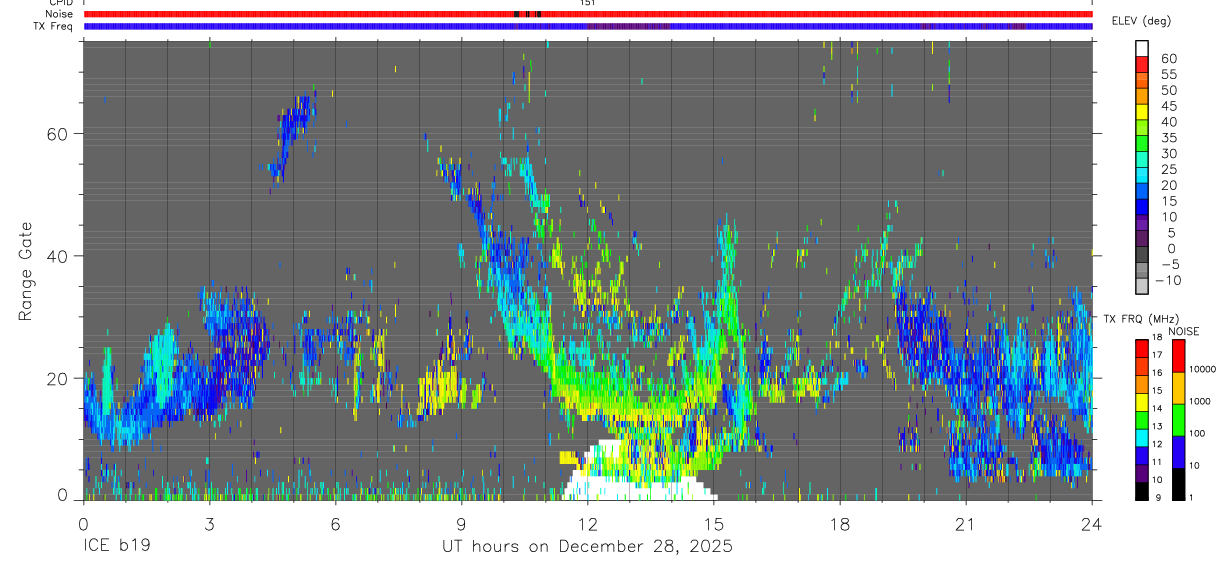This screenshot has width=1228, height=567.
Task: Click the '24' hour tick on UT axis
Action: tap(1091, 523)
